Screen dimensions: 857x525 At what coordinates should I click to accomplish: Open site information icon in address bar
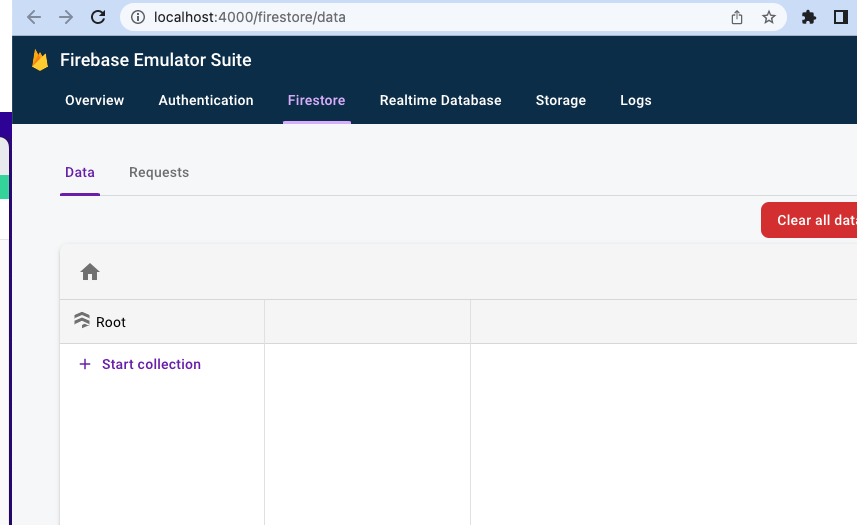pos(138,17)
